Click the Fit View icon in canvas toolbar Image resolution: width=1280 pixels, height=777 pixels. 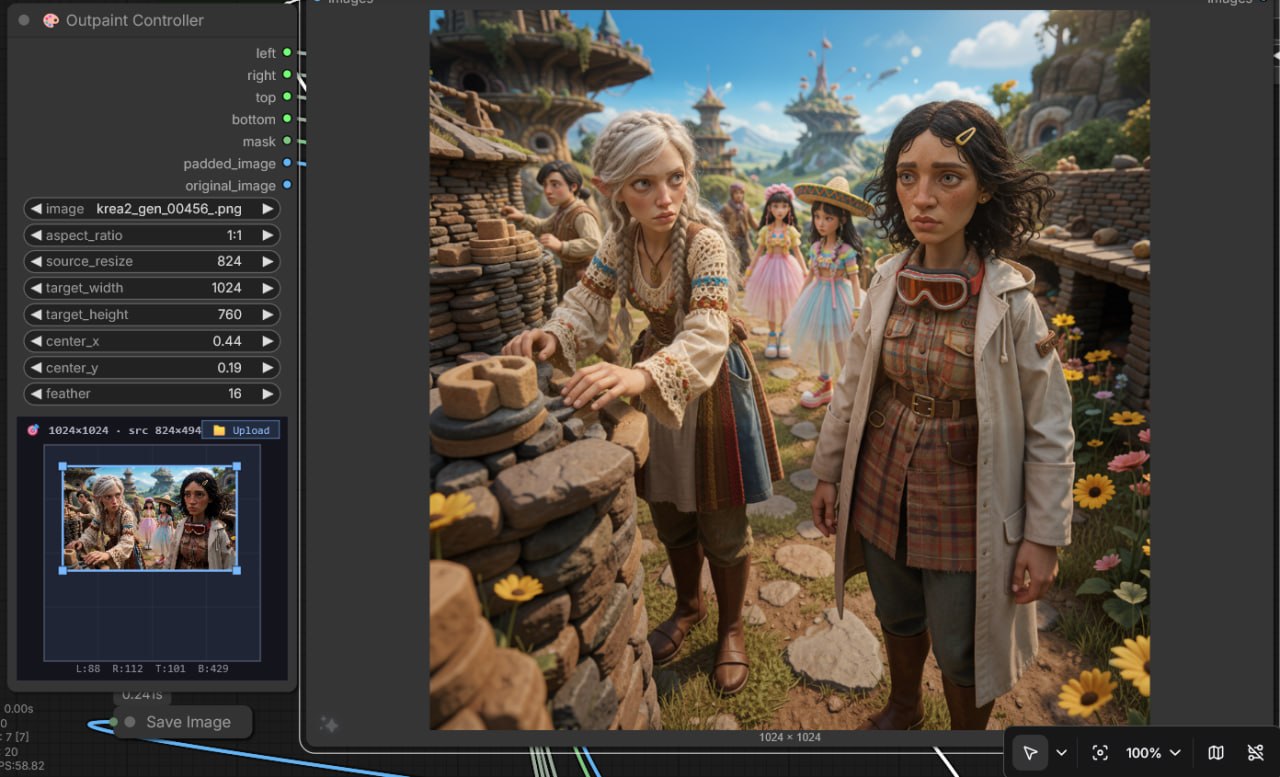point(1100,752)
